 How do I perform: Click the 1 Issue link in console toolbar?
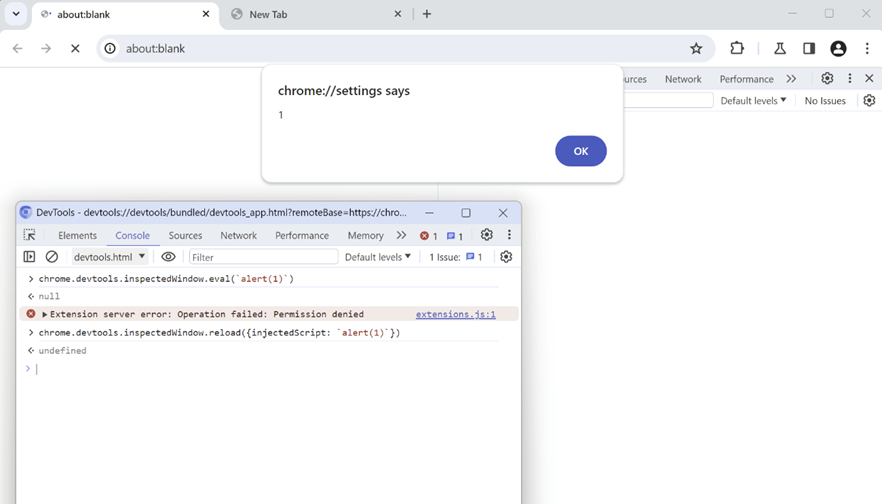coord(456,257)
